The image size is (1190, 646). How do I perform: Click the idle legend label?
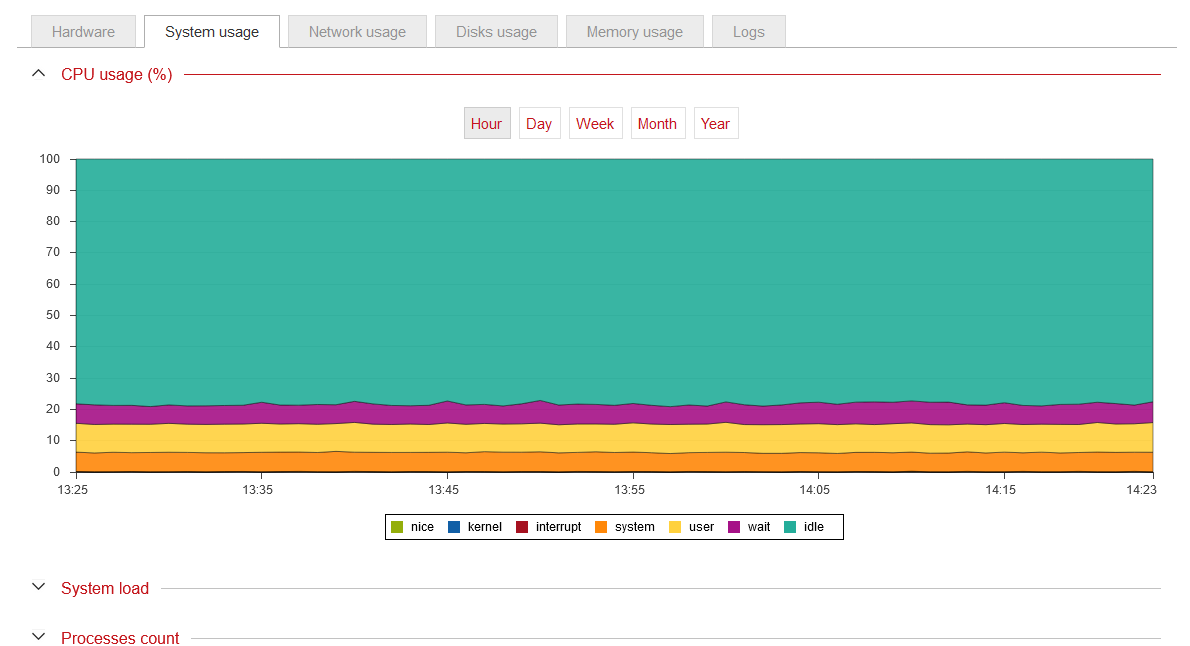pos(814,527)
